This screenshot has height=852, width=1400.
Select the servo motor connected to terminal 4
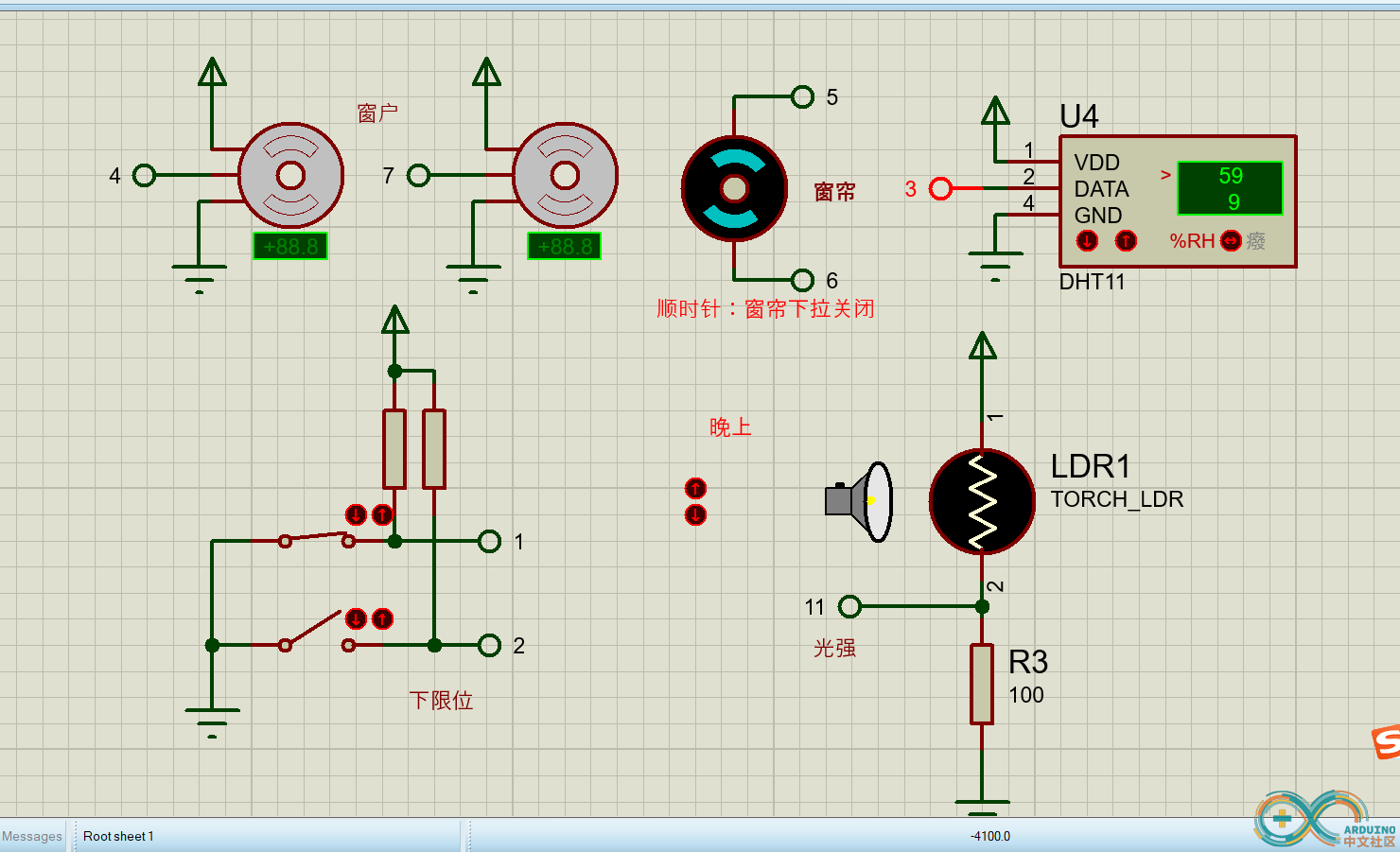290,175
